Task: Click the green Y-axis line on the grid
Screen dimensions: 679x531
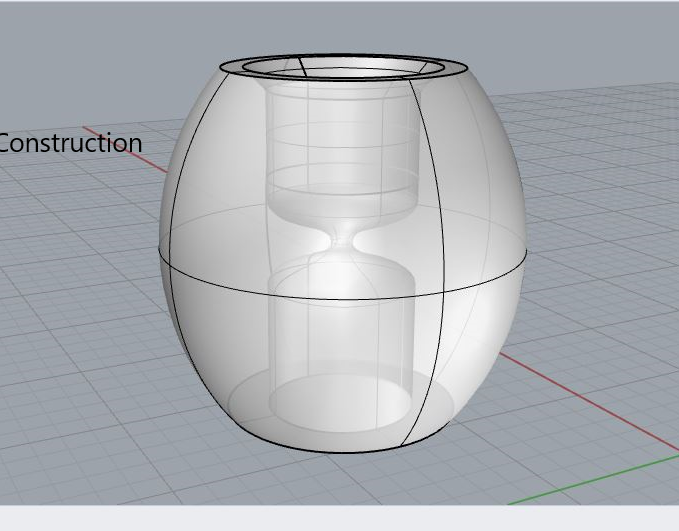Action: tap(593, 479)
